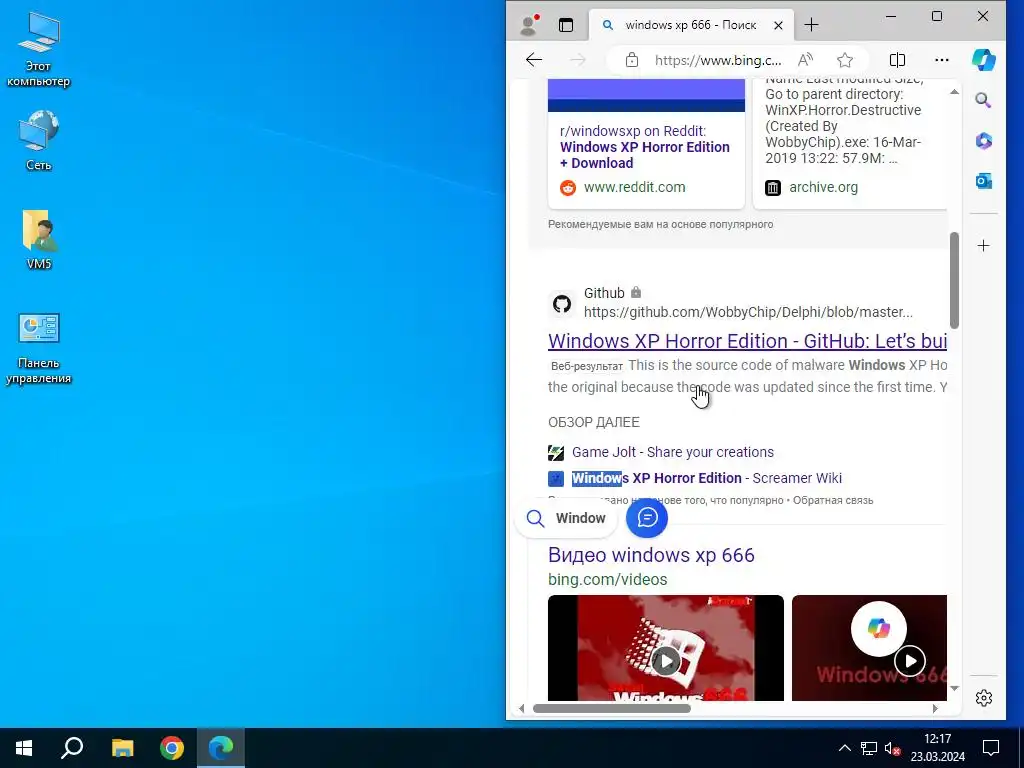Screen dimensions: 1024x768
Task: Open Windows XP Horror Edition Screamer Wiki link
Action: point(707,478)
